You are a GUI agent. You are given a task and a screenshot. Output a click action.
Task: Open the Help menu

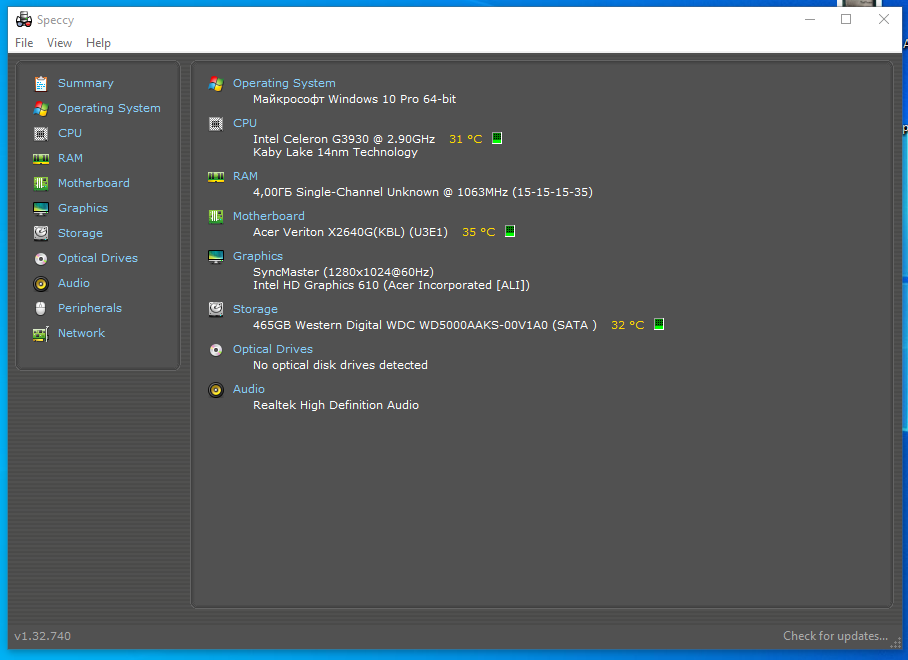pyautogui.click(x=98, y=43)
